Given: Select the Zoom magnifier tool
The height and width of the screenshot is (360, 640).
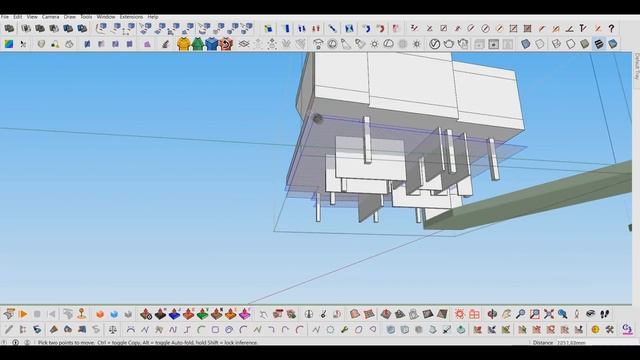Looking at the screenshot, I should (520, 314).
